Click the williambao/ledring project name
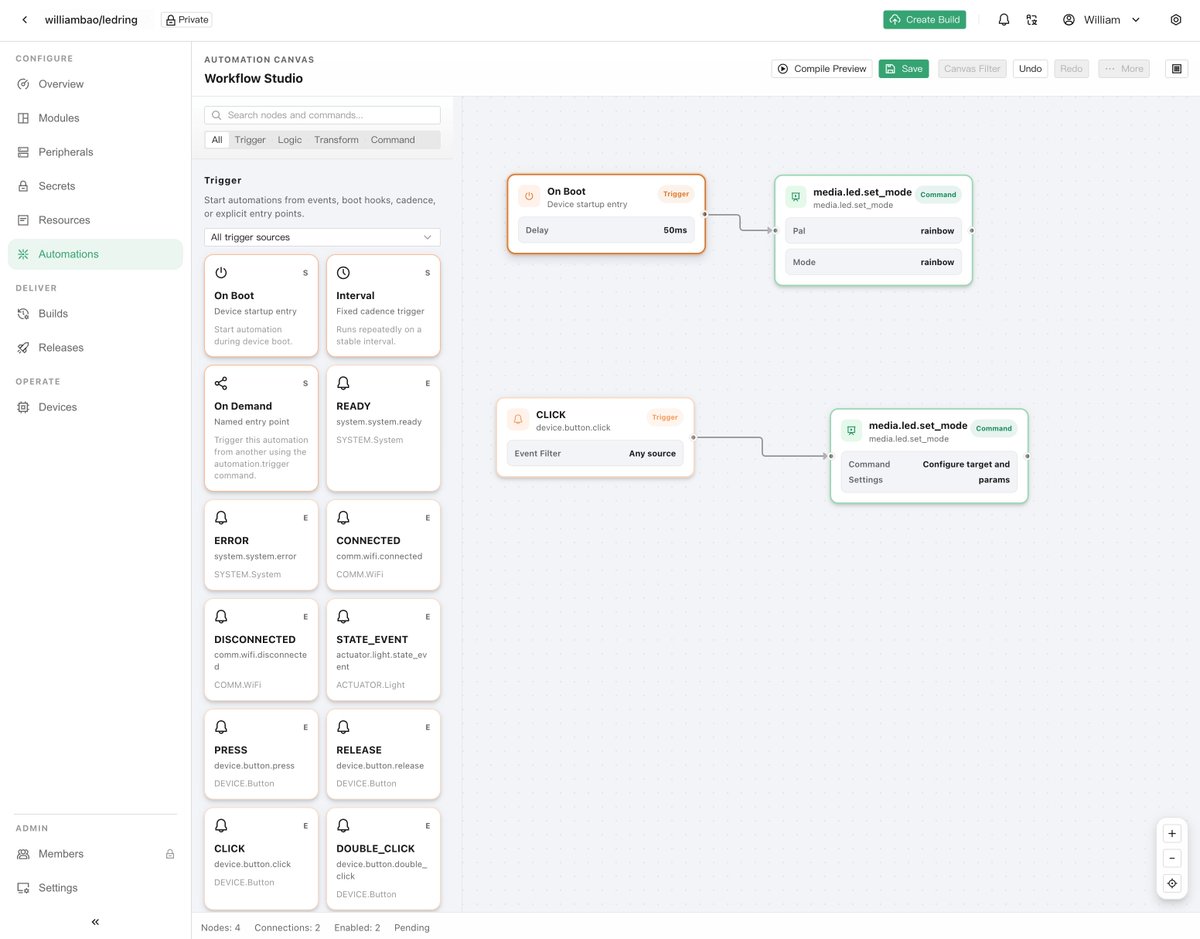Screen dimensions: 1200x939 point(91,20)
